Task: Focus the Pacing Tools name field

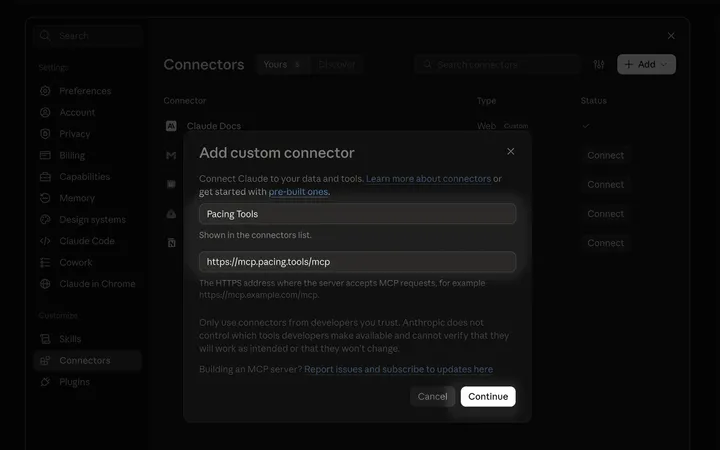Action: [x=357, y=214]
